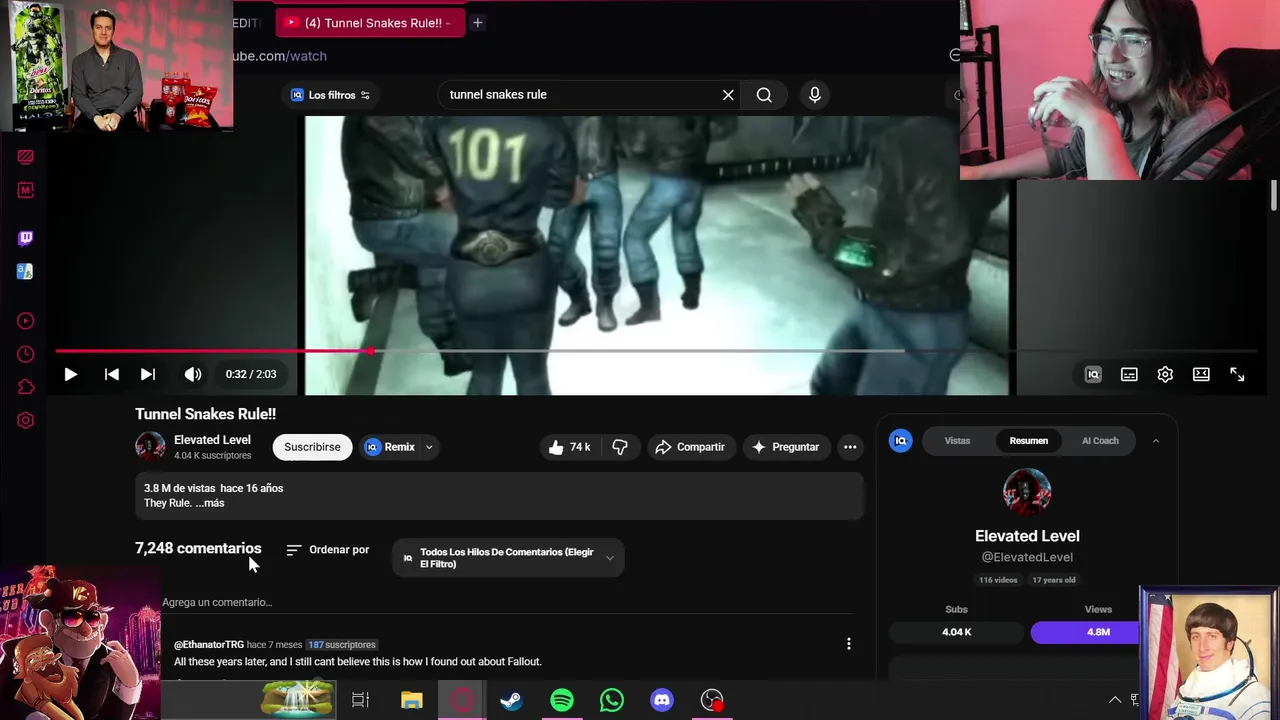1280x720 pixels.
Task: Open Task View from the taskbar
Action: [361, 701]
